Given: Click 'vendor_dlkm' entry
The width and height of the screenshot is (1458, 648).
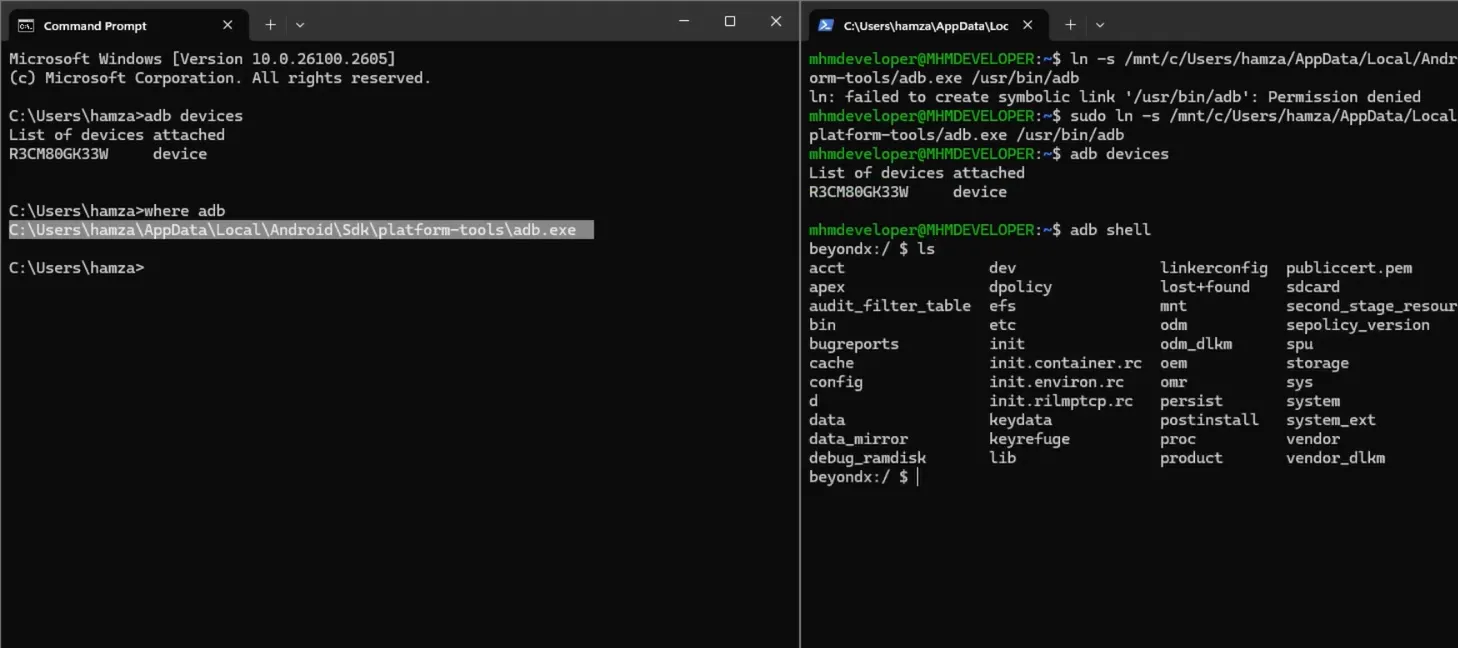Looking at the screenshot, I should point(1336,458).
